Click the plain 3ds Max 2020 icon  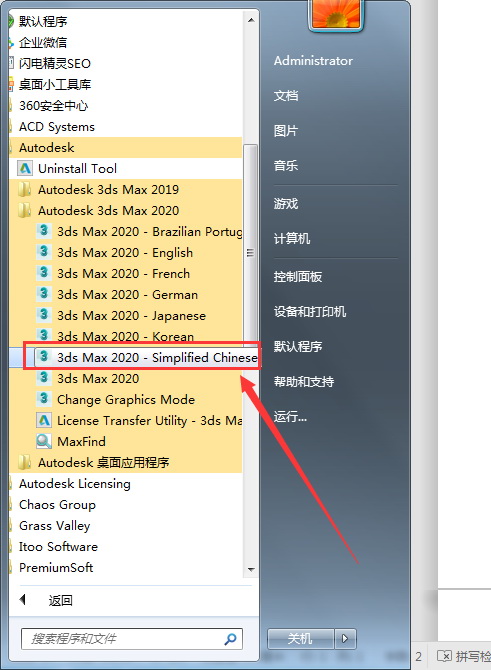tap(44, 377)
